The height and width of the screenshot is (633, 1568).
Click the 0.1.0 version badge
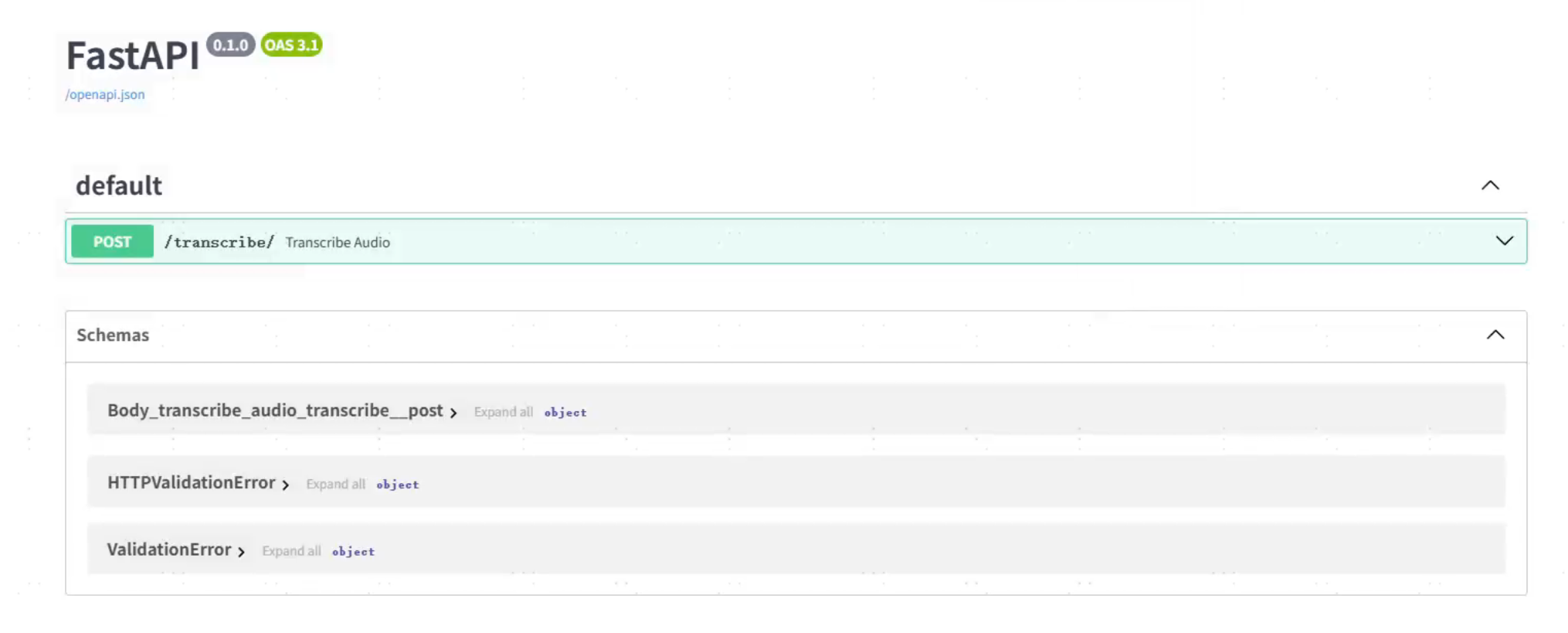pyautogui.click(x=230, y=45)
